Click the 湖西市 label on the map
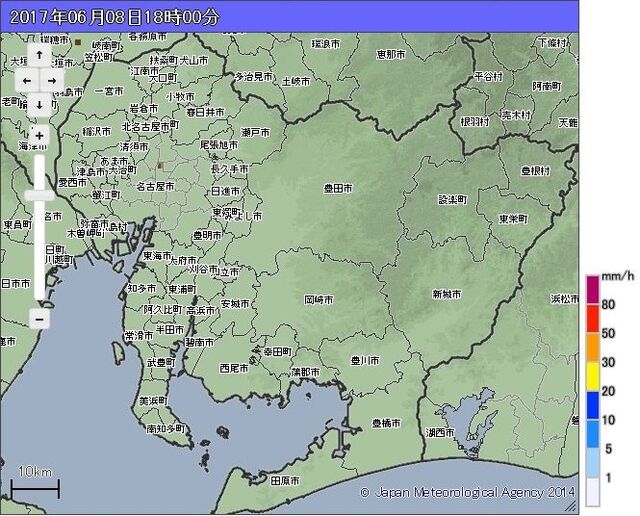The image size is (640, 516). 440,432
